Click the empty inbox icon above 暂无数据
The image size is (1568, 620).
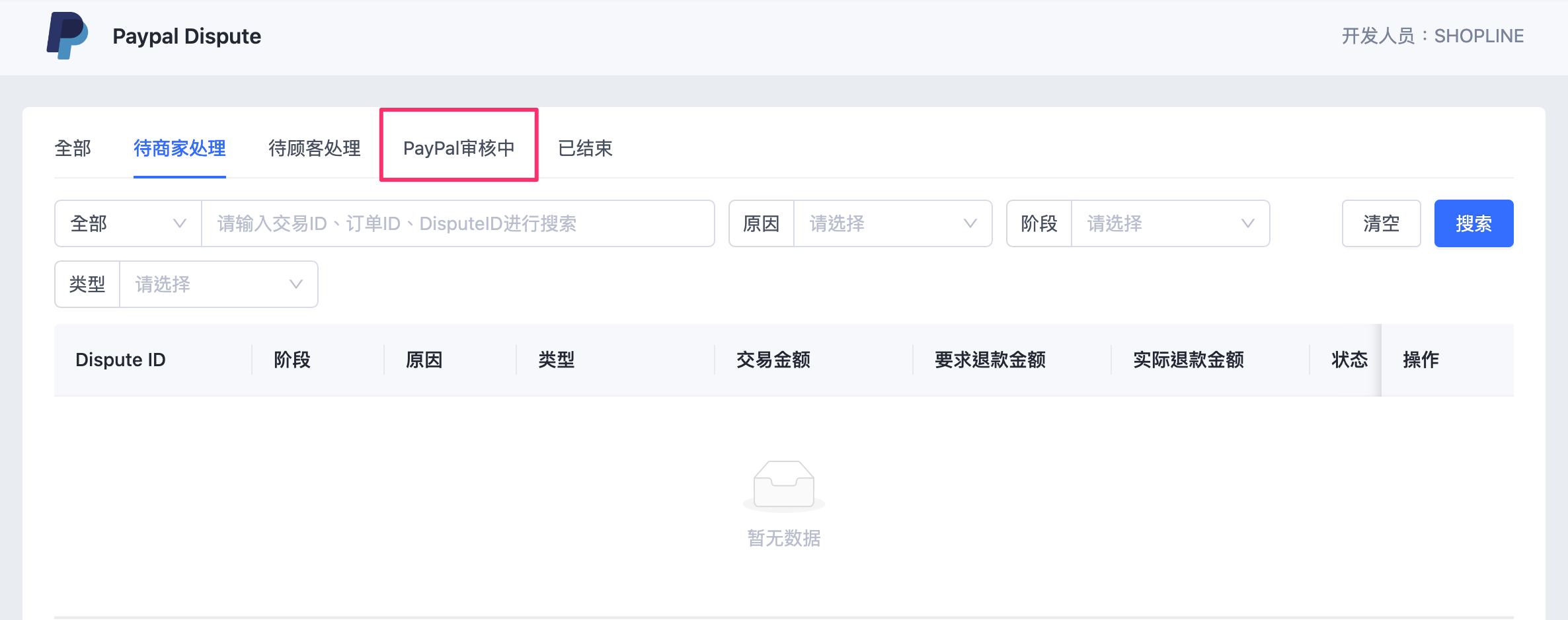pyautogui.click(x=784, y=486)
